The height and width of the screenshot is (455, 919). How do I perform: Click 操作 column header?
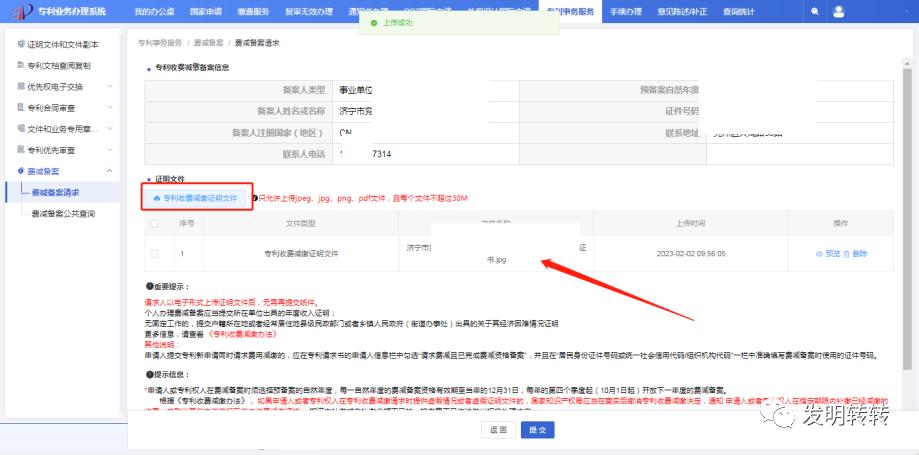(840, 223)
